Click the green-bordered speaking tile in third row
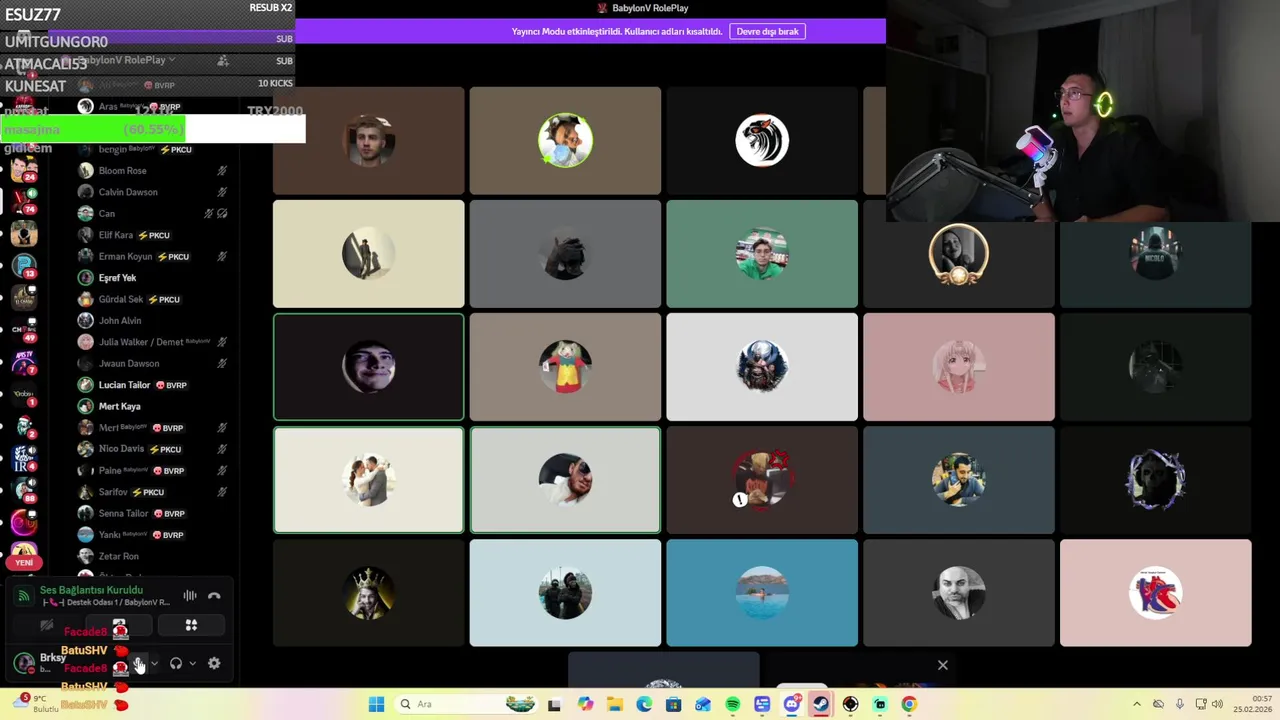 (x=368, y=367)
